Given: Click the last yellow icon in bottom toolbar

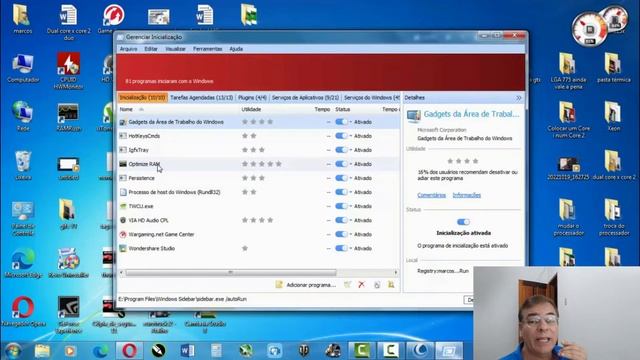Looking at the screenshot, I should pyautogui.click(x=391, y=284).
